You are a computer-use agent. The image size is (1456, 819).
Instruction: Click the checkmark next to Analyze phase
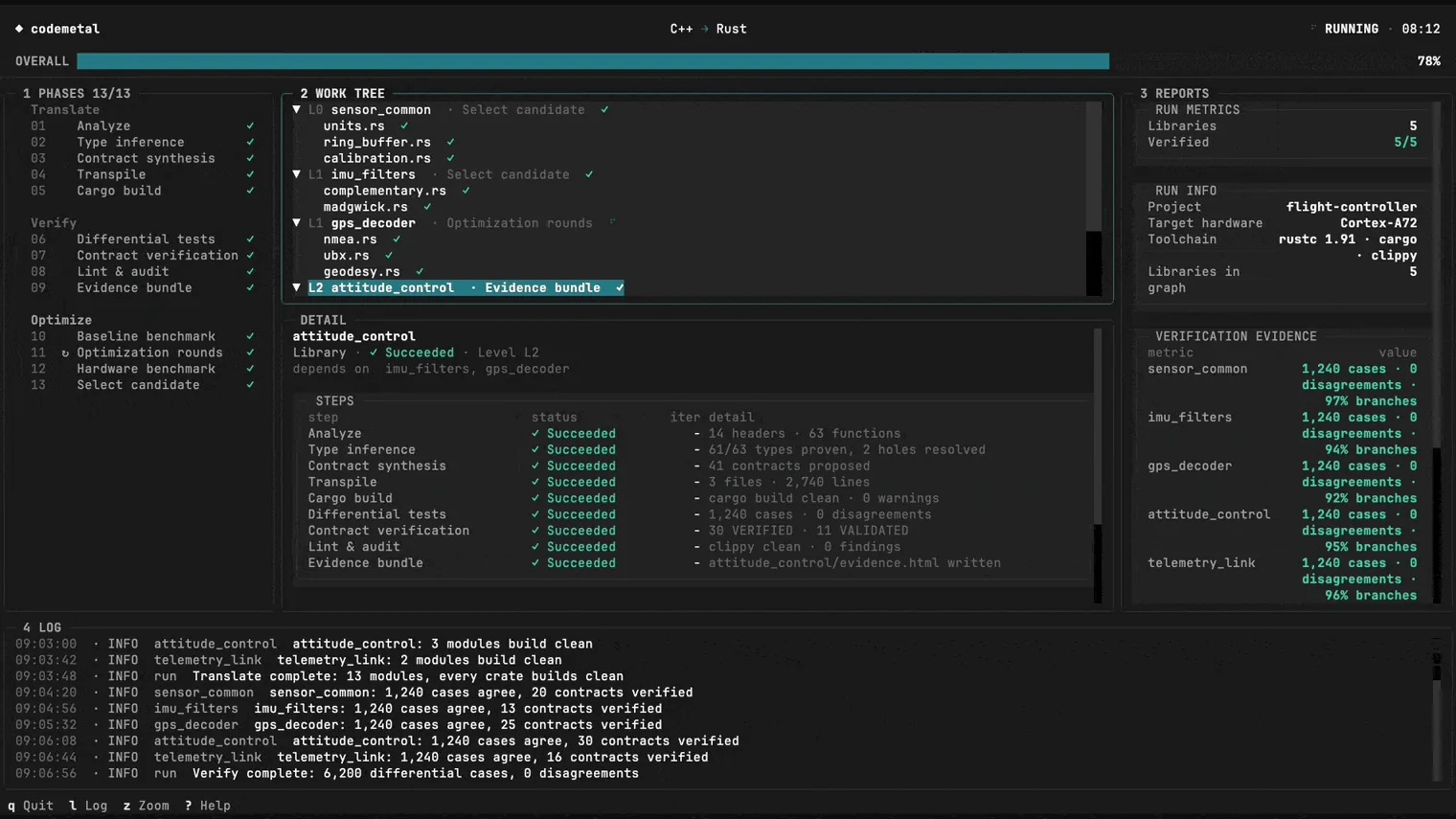click(250, 126)
